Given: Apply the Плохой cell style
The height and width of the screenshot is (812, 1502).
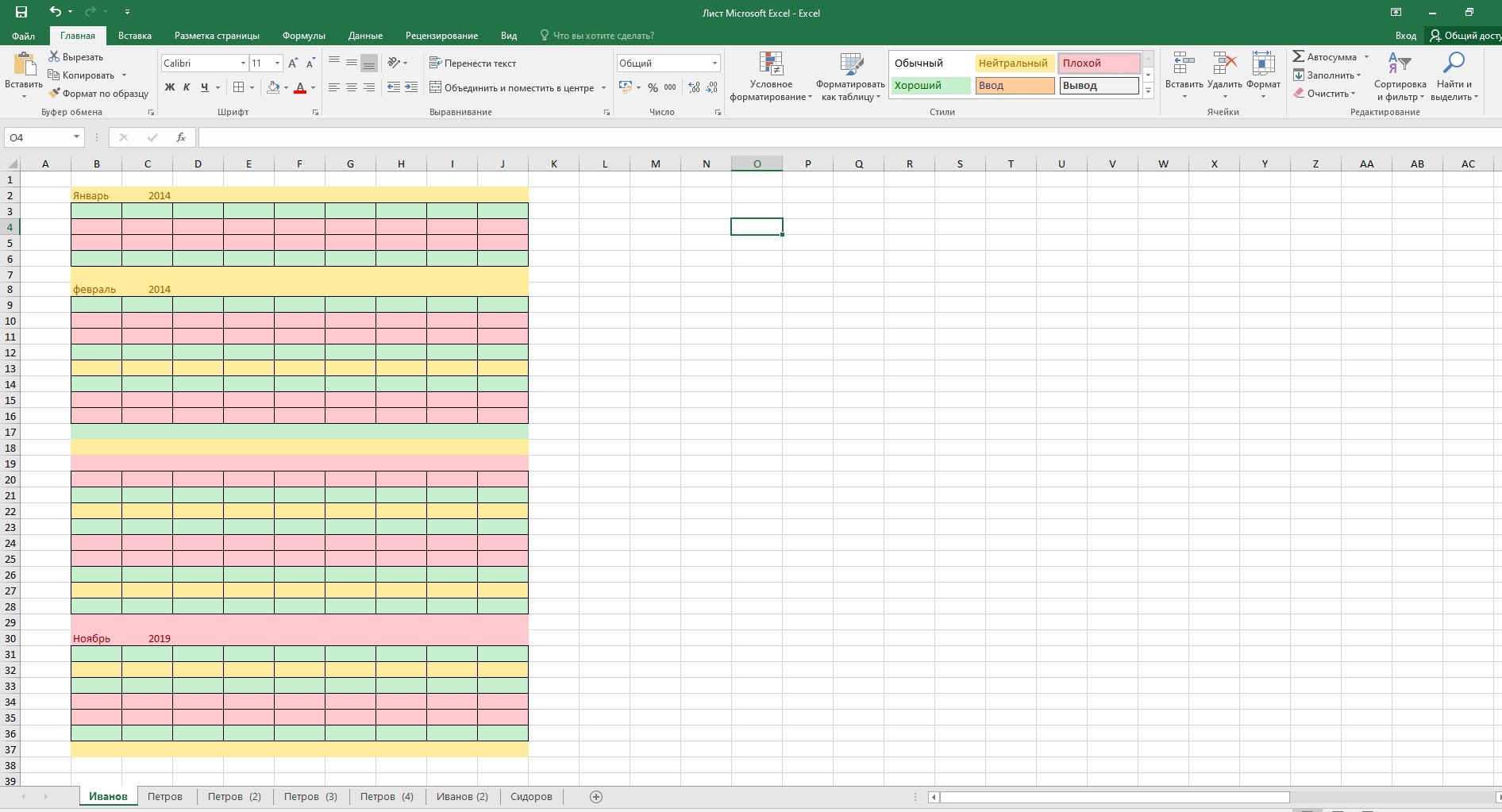Looking at the screenshot, I should (1099, 63).
